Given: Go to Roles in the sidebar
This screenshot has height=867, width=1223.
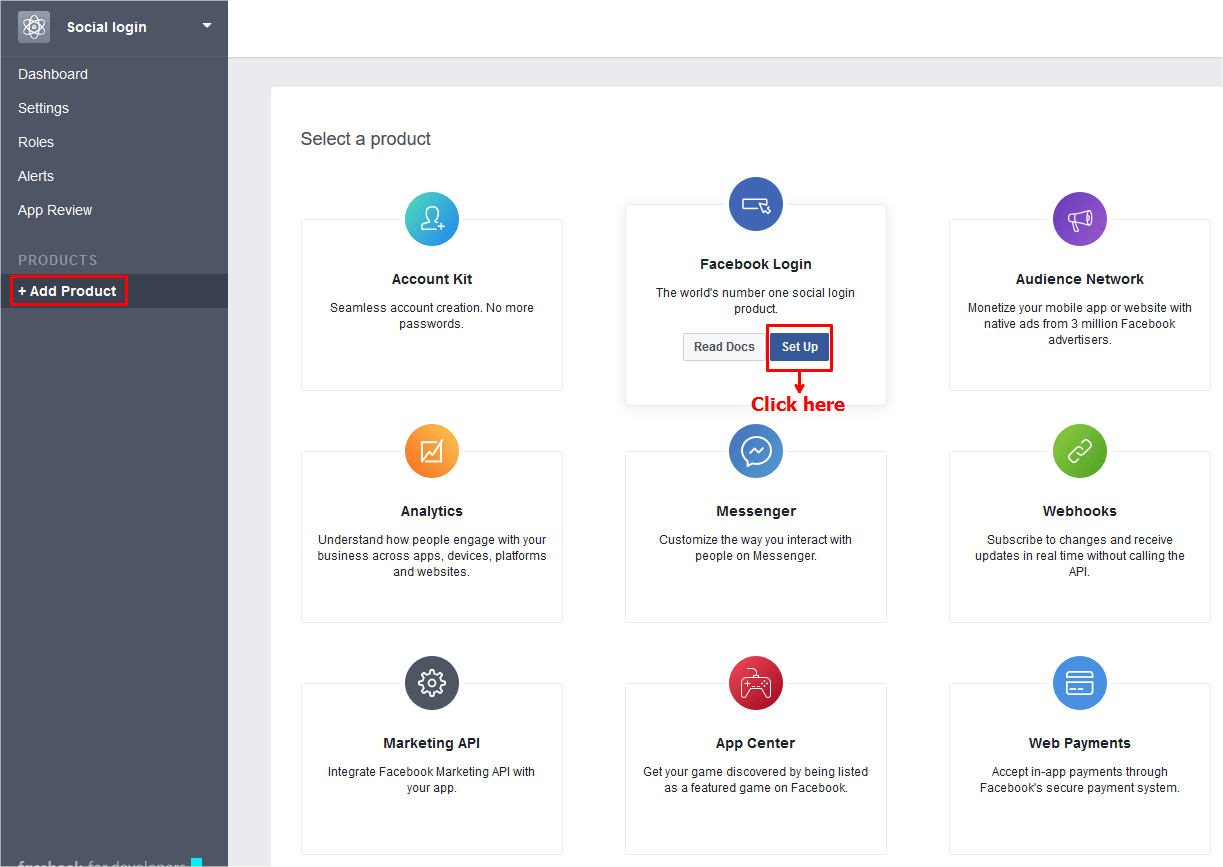Looking at the screenshot, I should click(36, 142).
